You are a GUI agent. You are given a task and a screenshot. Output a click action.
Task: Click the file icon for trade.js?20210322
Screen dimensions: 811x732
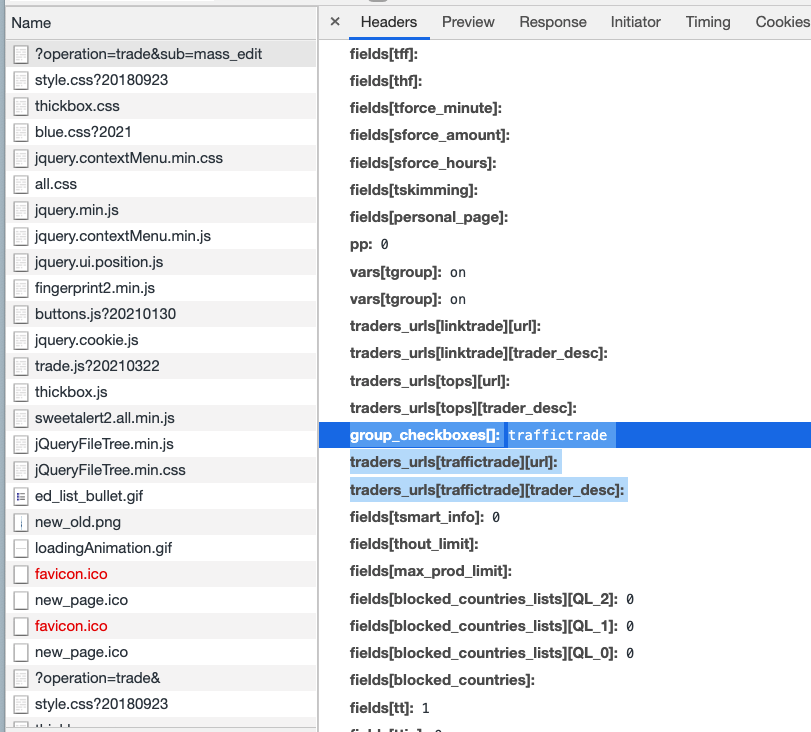click(x=21, y=366)
